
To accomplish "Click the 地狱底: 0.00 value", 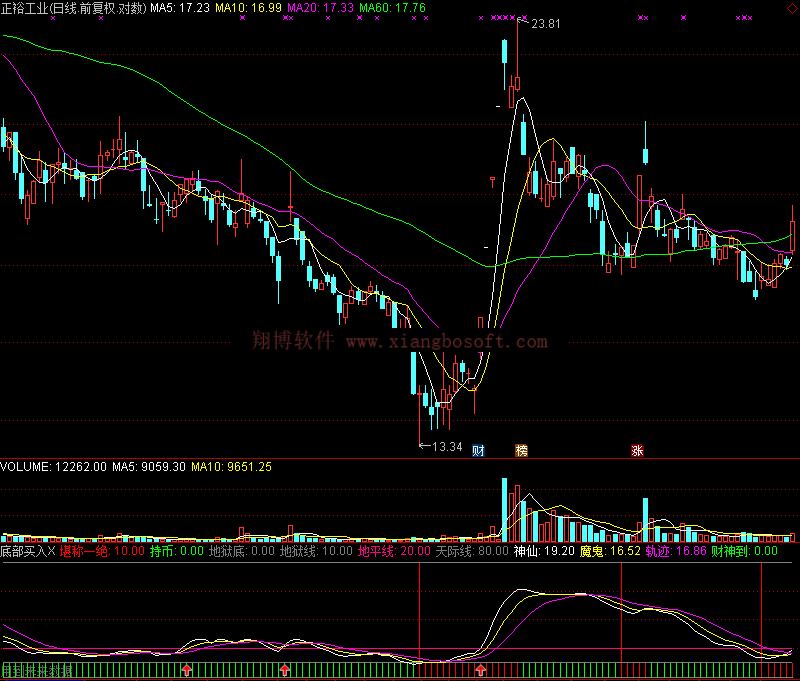I will coord(242,551).
